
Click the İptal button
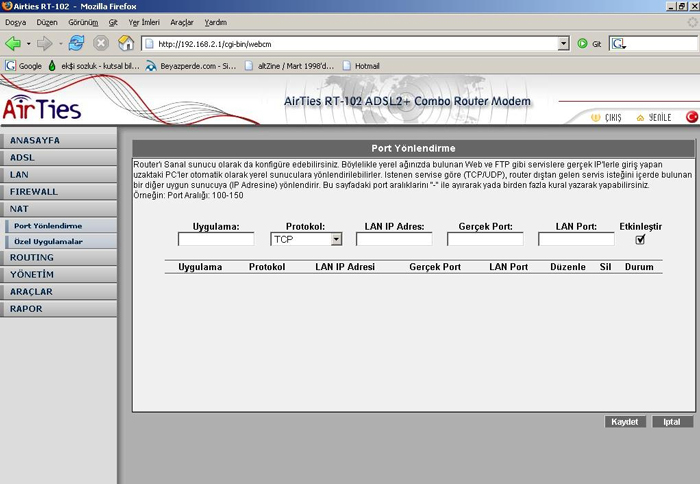tap(672, 422)
